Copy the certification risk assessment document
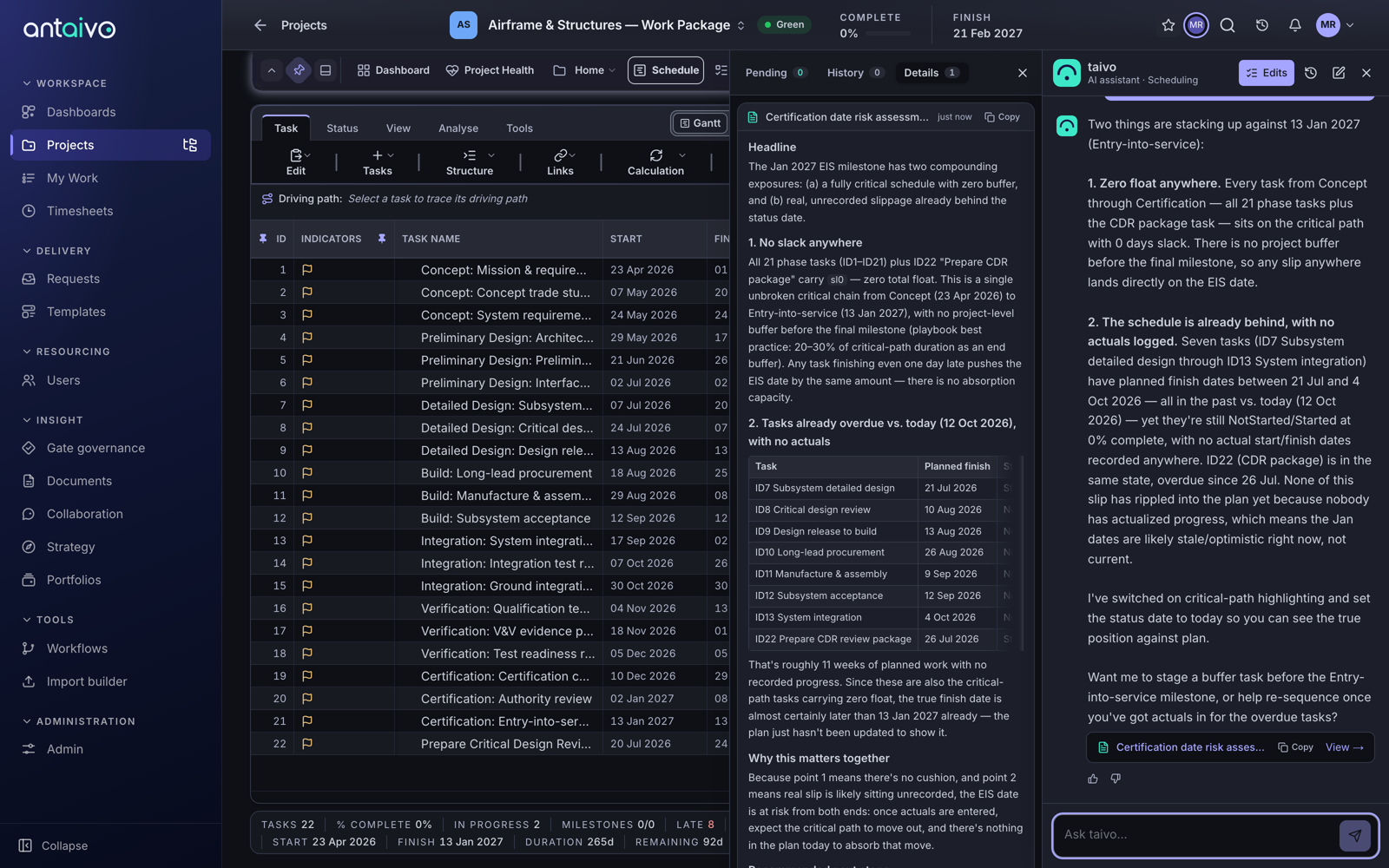The height and width of the screenshot is (868, 1389). click(1003, 117)
